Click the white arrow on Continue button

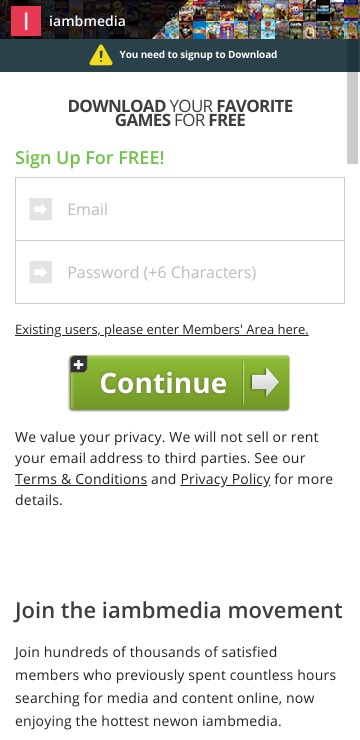(x=265, y=382)
